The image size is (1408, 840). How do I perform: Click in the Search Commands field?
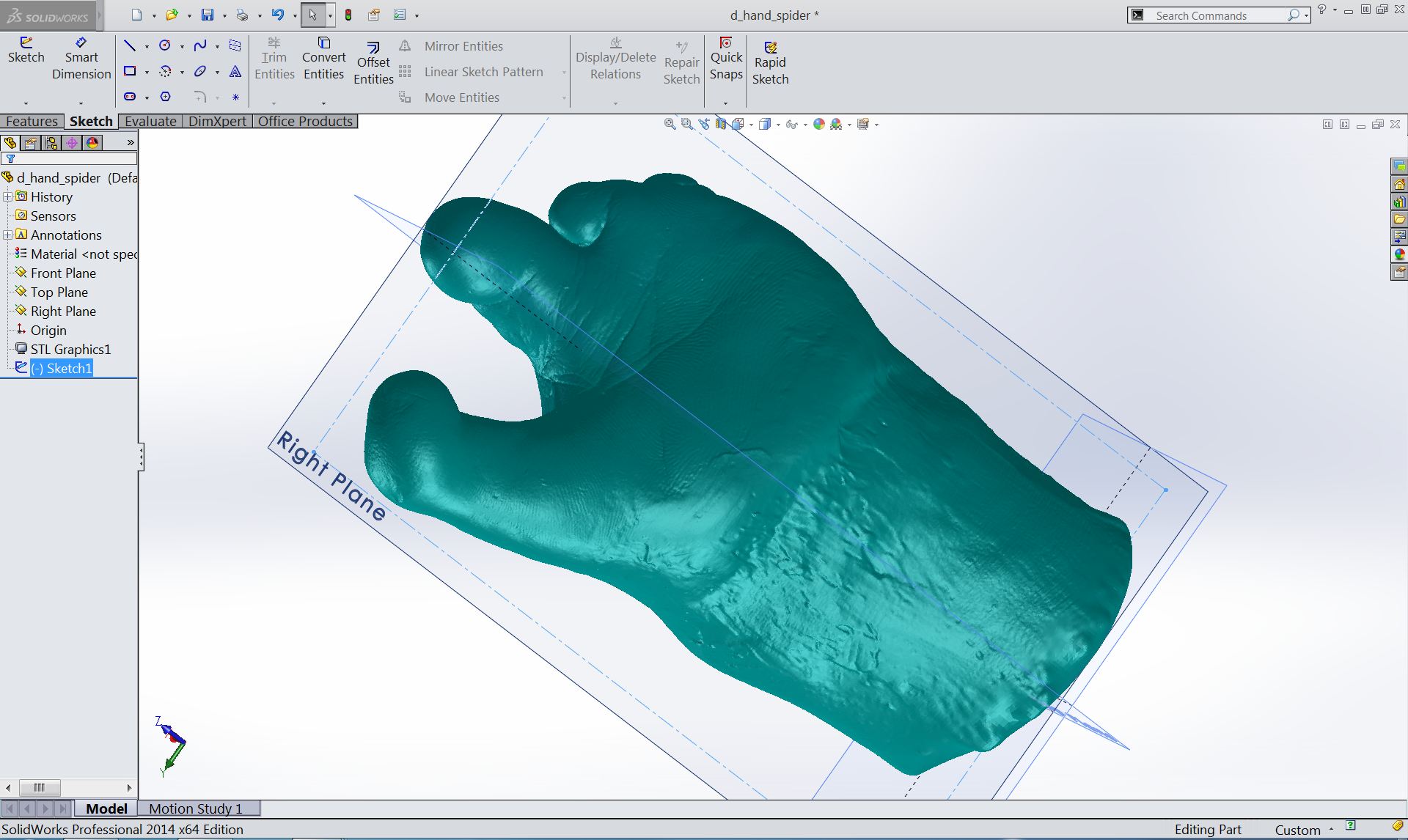click(x=1217, y=15)
